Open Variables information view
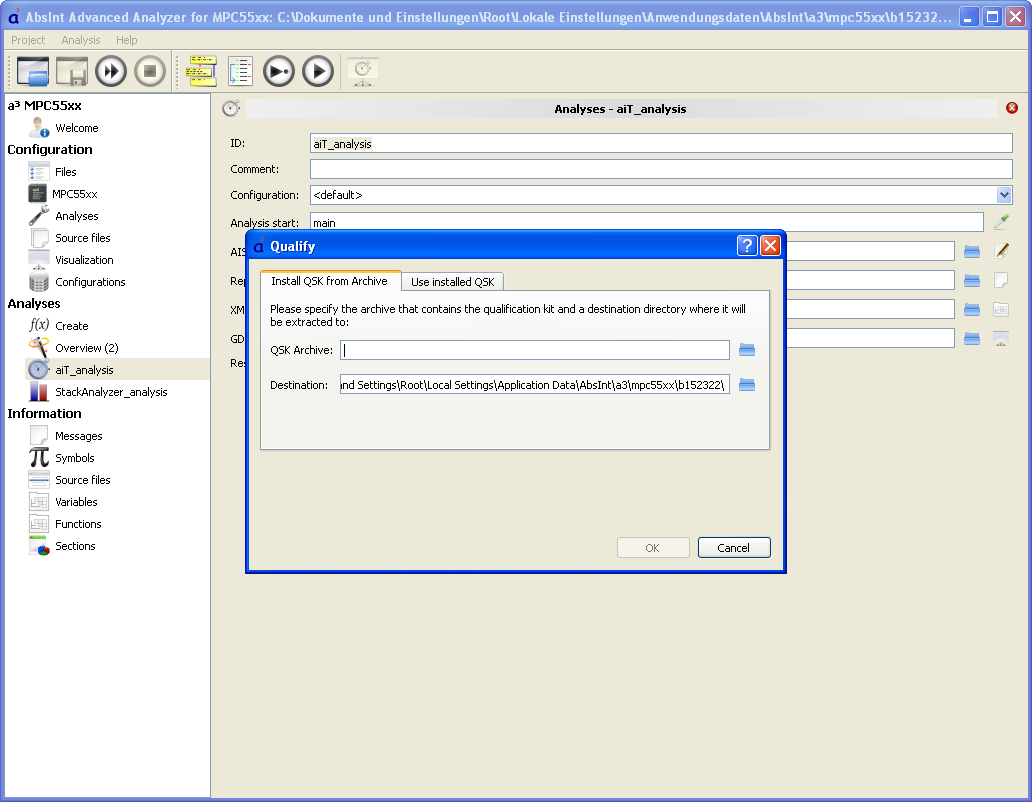This screenshot has width=1032, height=802. click(76, 502)
